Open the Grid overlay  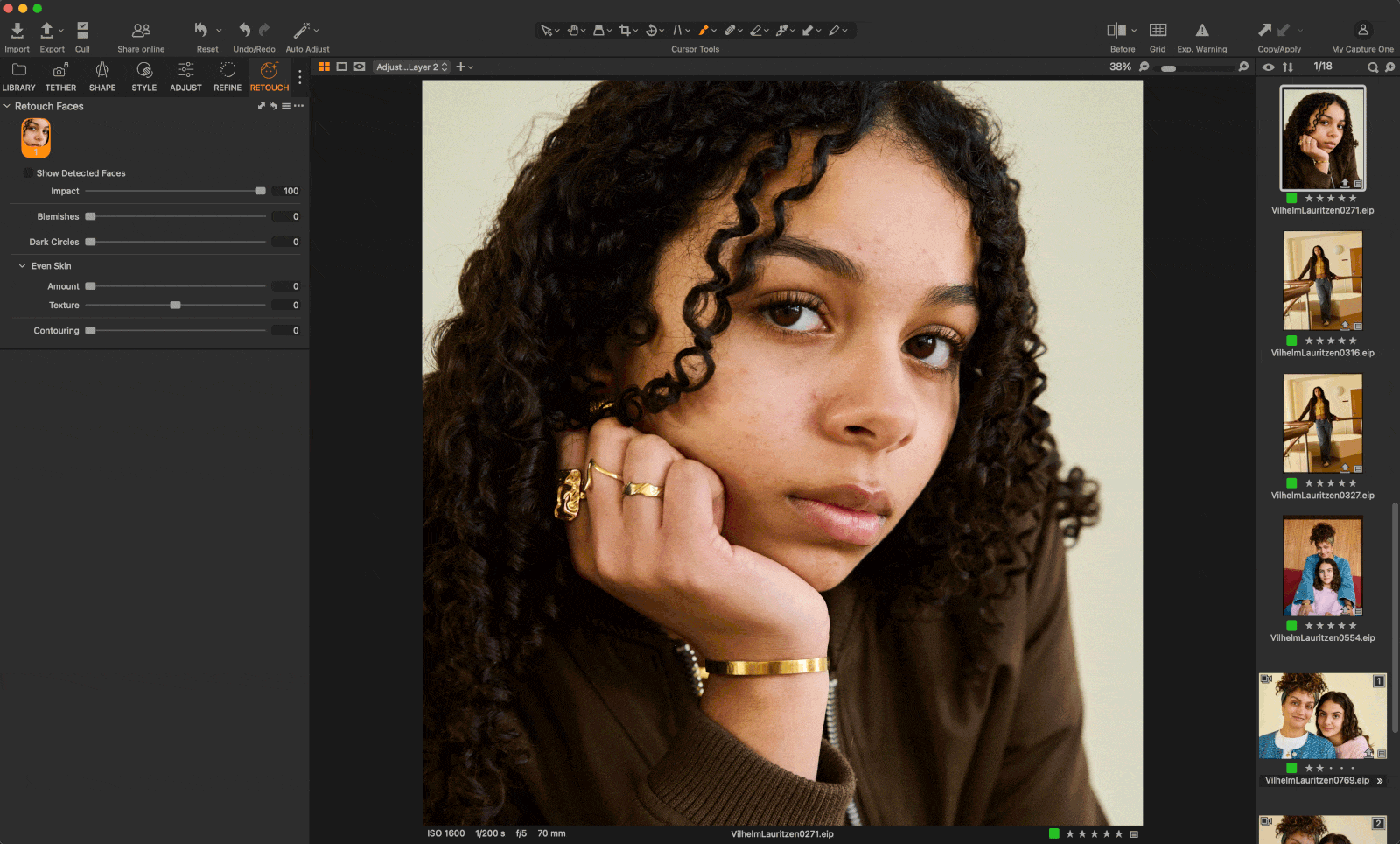(1158, 30)
